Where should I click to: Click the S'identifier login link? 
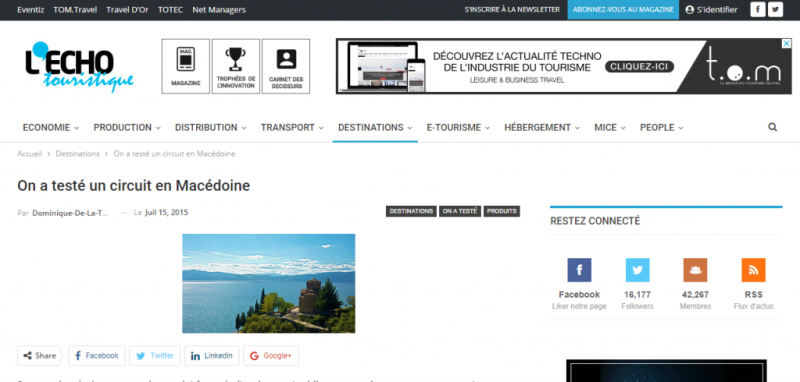click(711, 10)
